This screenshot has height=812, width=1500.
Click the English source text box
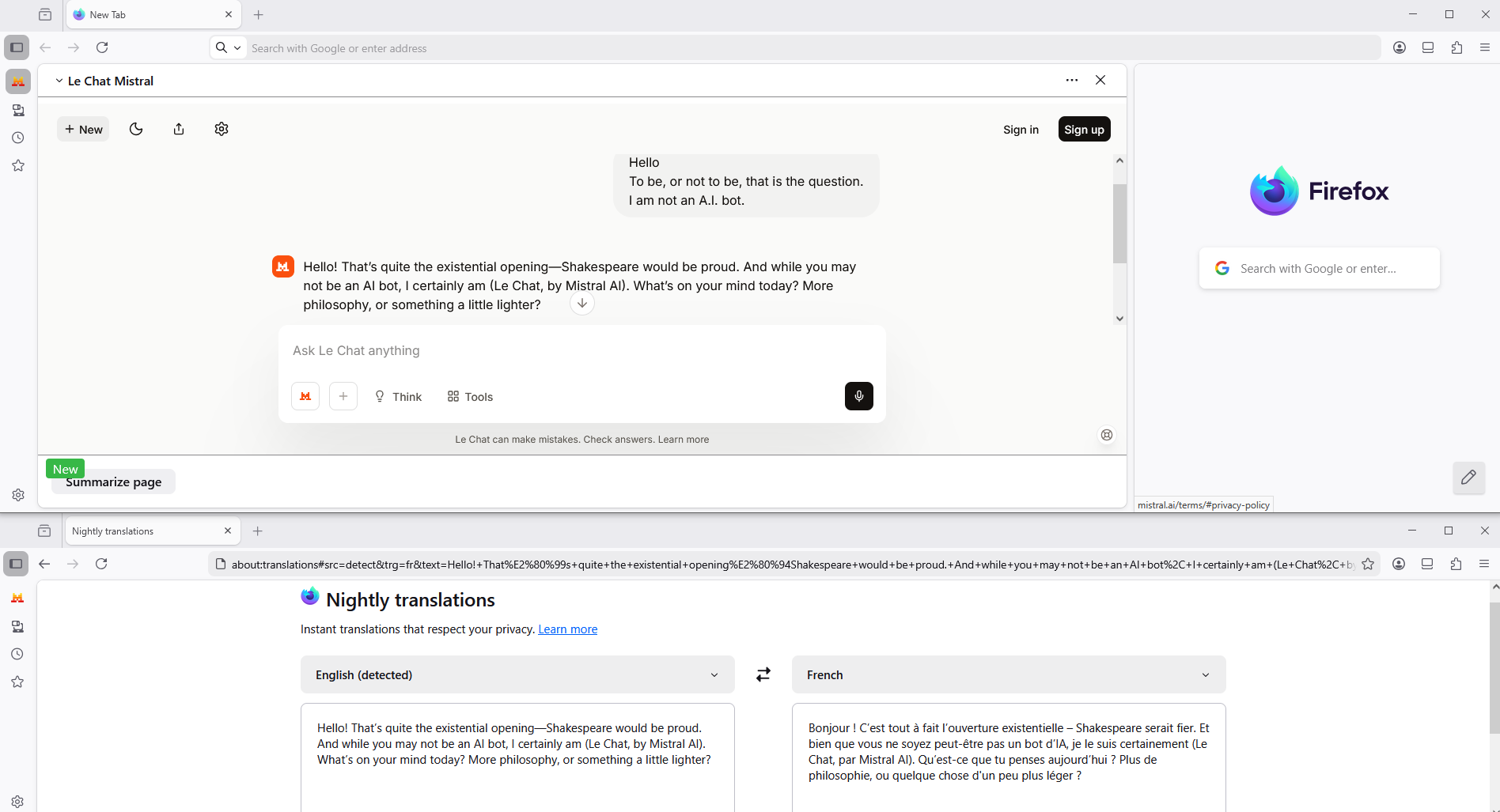(517, 757)
